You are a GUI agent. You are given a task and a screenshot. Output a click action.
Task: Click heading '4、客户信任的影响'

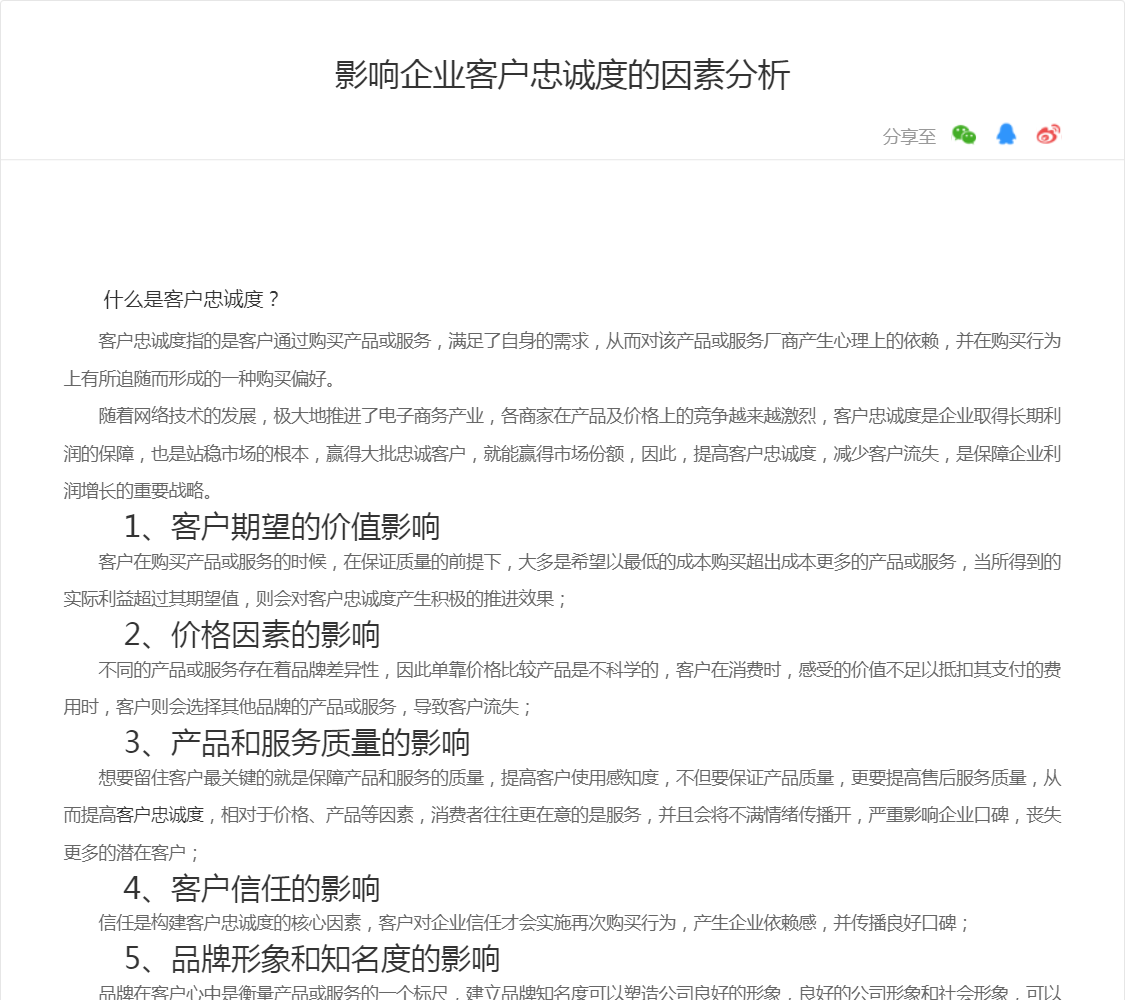point(252,888)
